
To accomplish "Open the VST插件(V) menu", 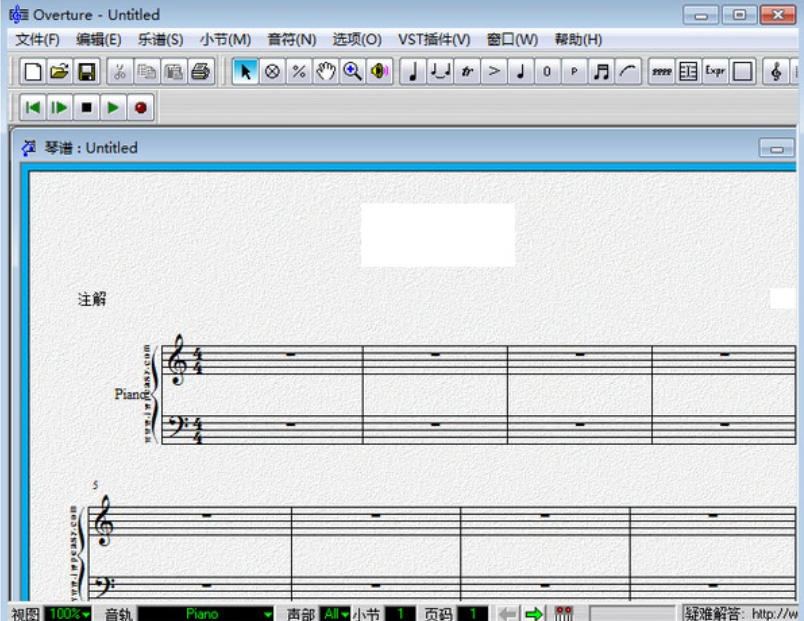I will pos(434,40).
